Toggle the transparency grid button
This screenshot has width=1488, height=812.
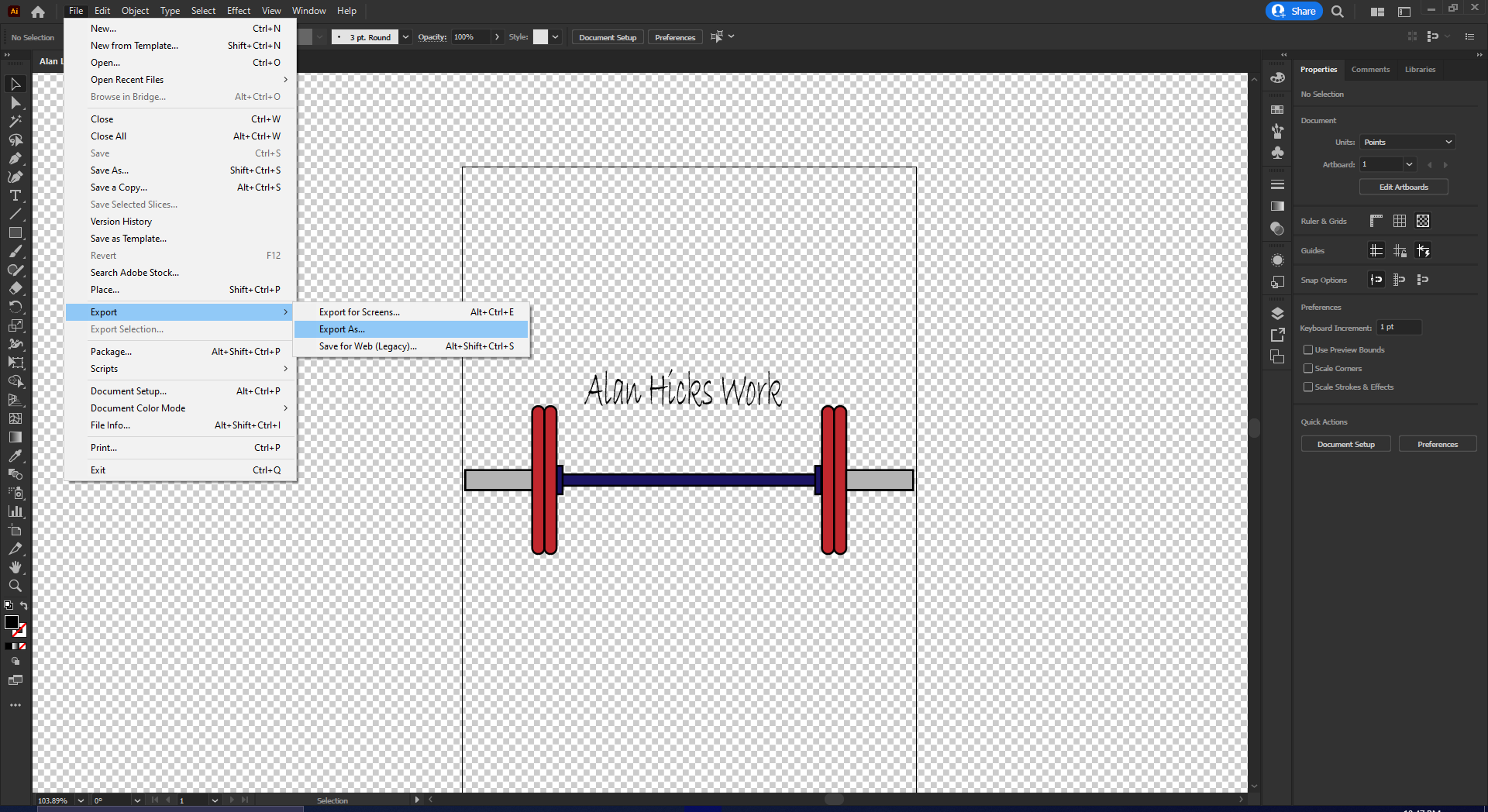(1423, 222)
